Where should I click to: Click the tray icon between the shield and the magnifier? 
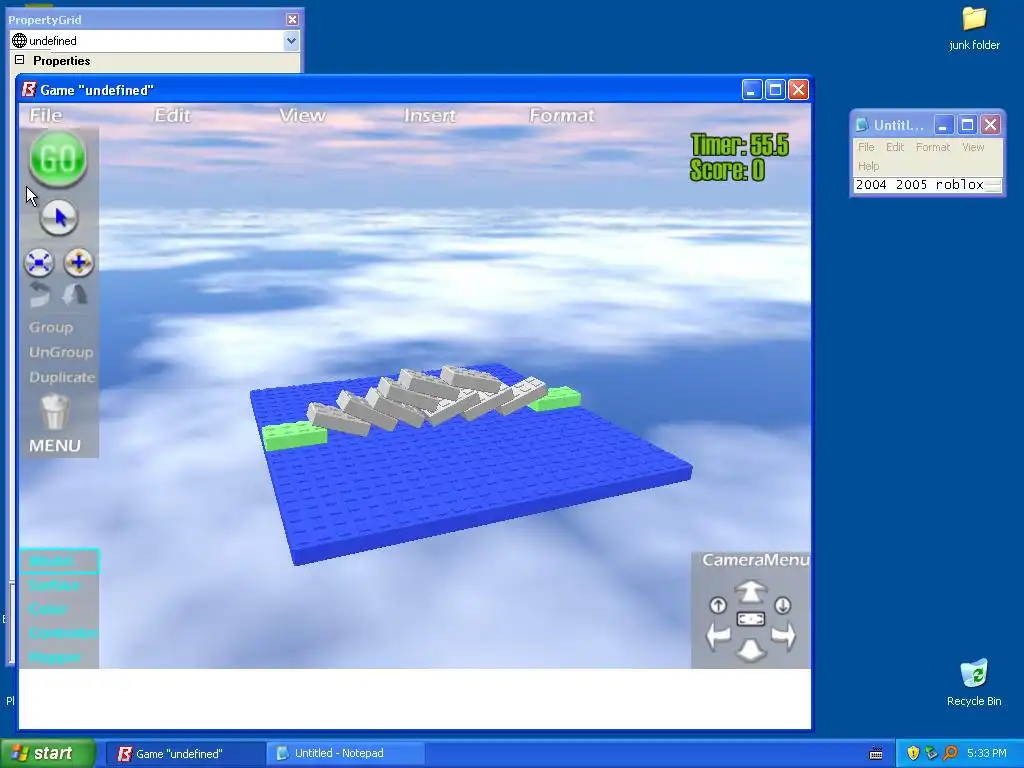931,753
